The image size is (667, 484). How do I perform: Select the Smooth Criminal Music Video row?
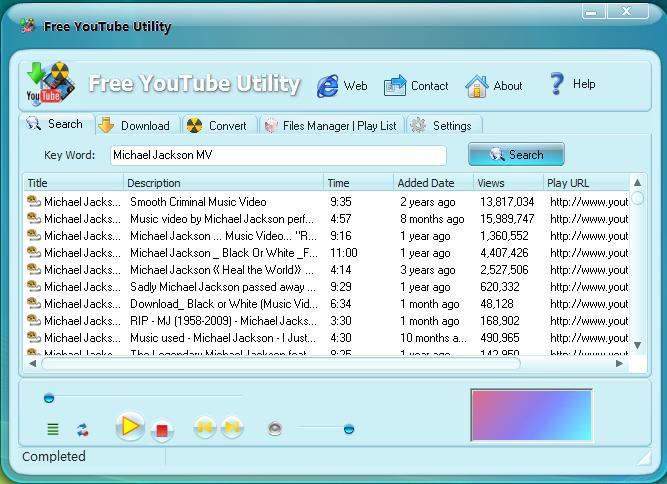pos(327,202)
